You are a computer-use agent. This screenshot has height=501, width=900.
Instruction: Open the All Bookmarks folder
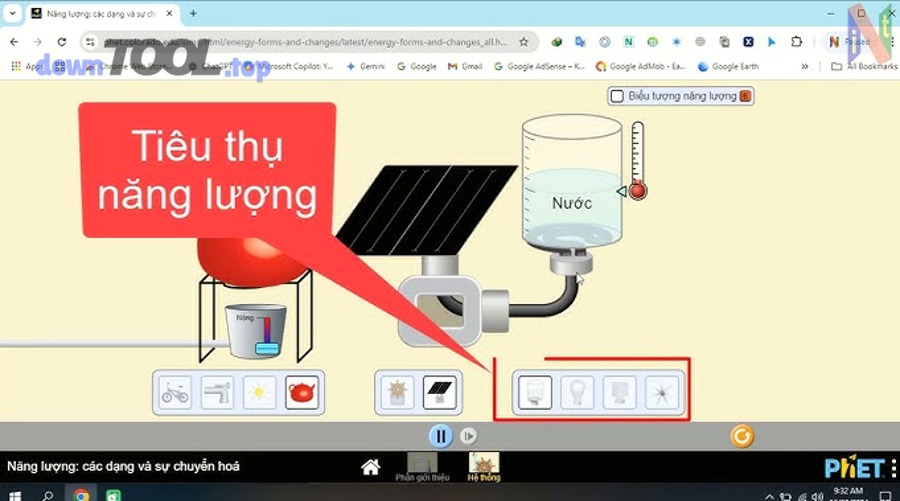point(864,67)
